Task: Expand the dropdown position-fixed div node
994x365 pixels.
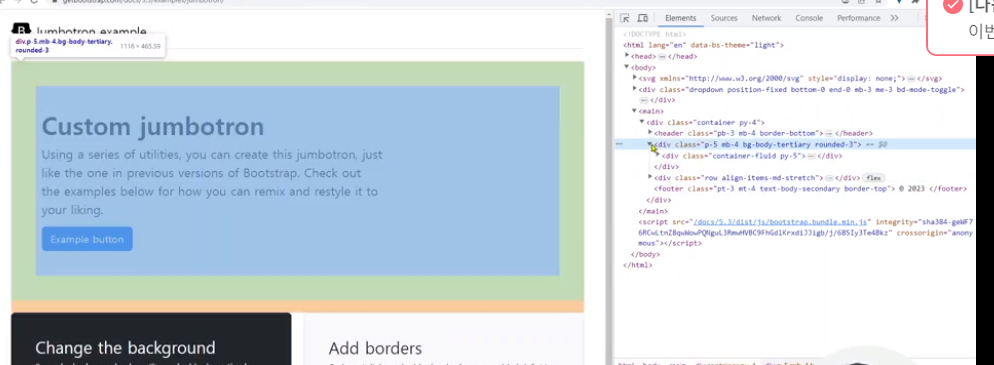Action: [x=635, y=89]
